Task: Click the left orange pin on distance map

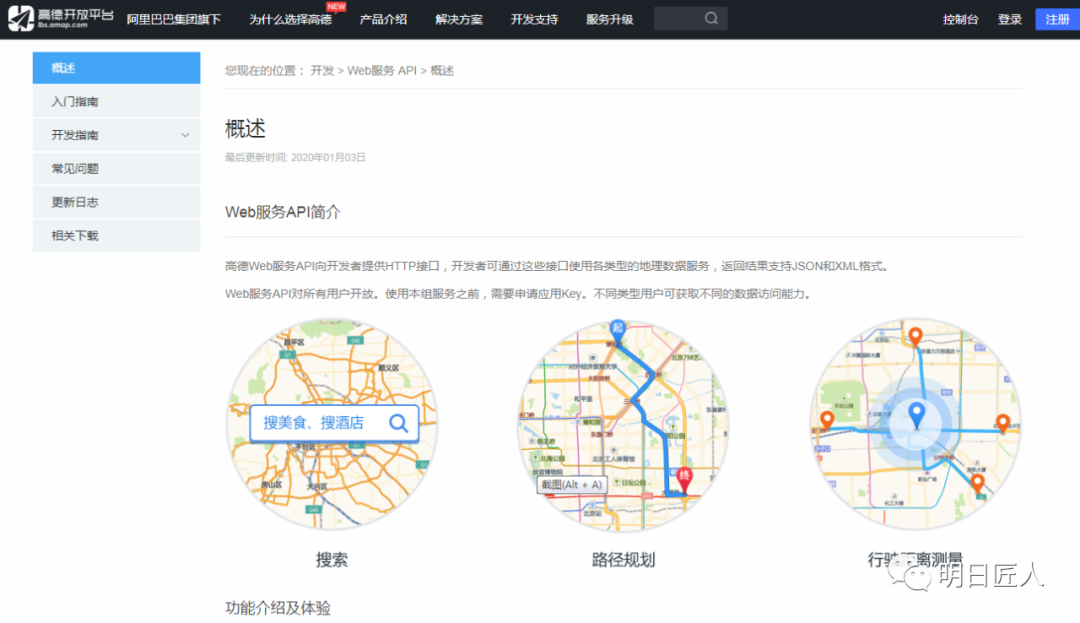Action: click(x=827, y=420)
